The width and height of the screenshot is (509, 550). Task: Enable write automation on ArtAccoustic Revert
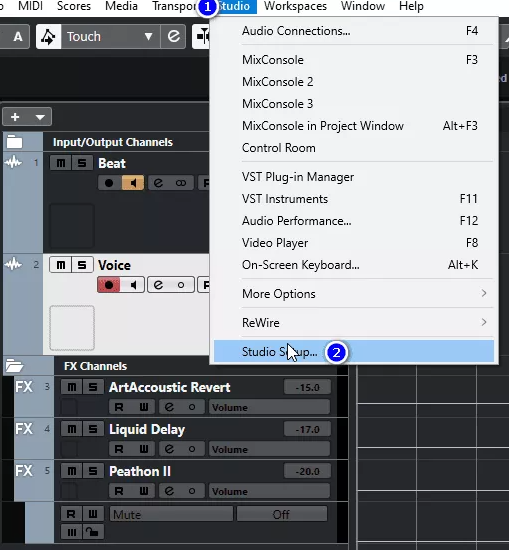(x=143, y=407)
